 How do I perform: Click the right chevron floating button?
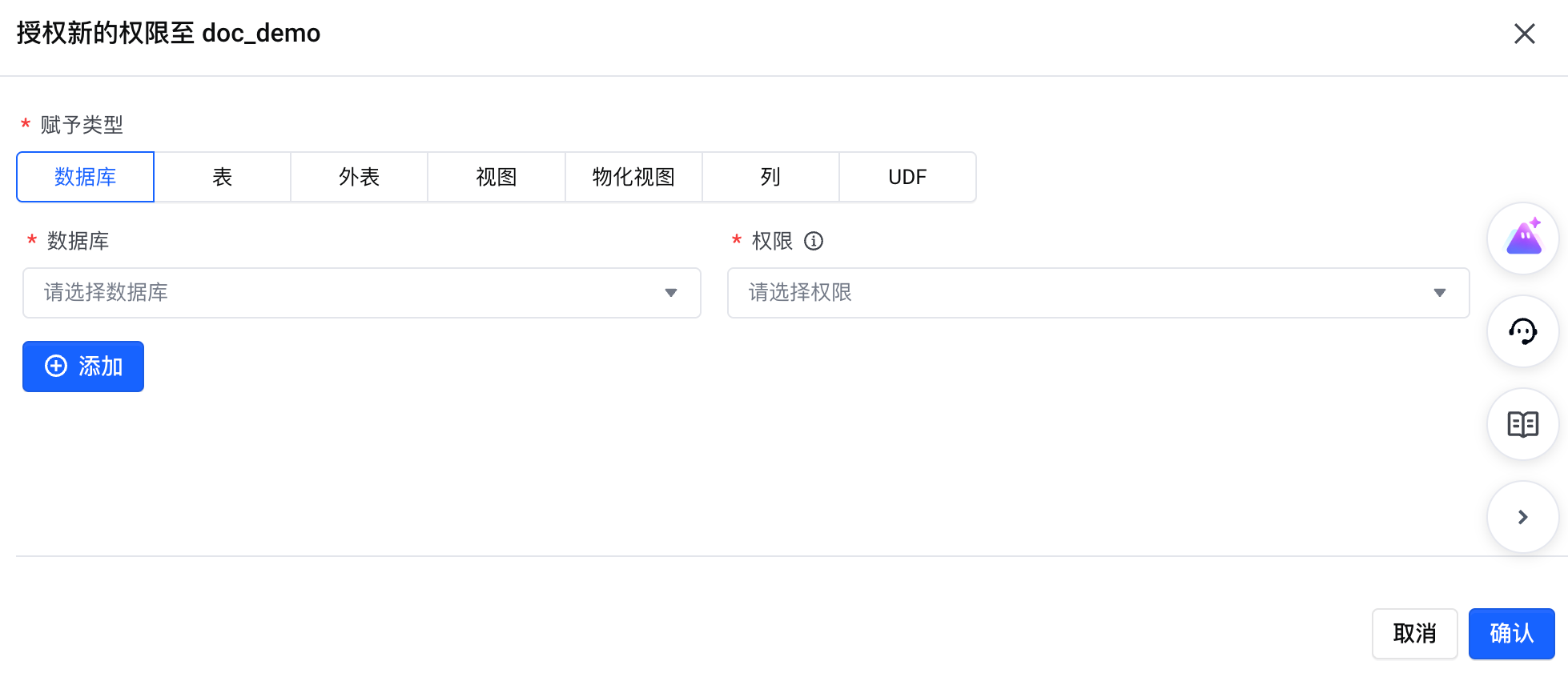[1522, 517]
